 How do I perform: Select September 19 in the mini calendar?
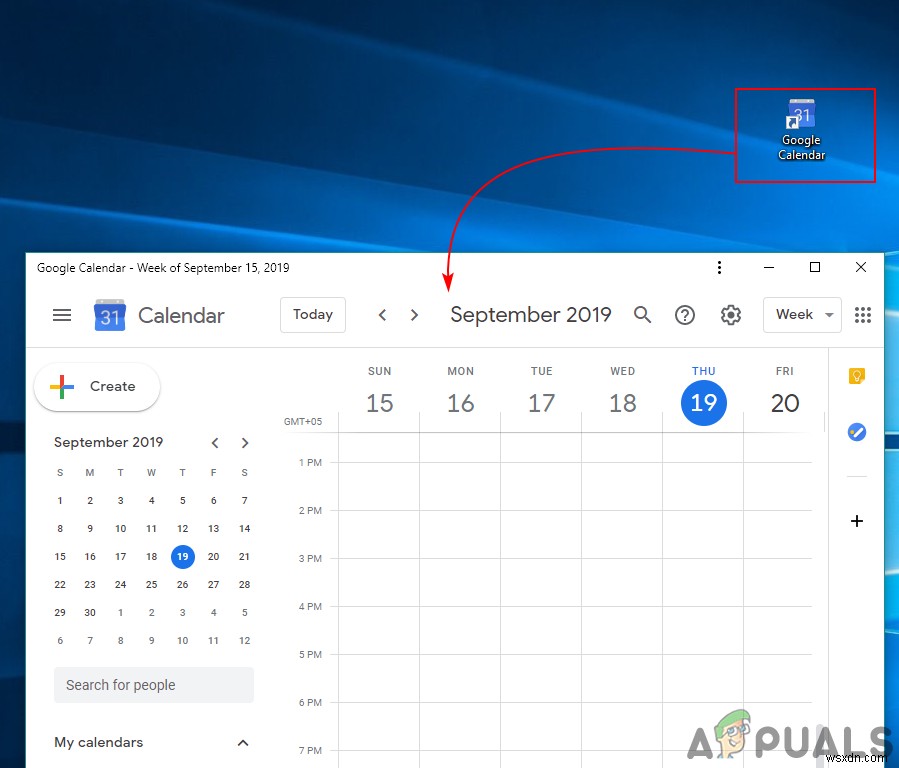click(182, 556)
